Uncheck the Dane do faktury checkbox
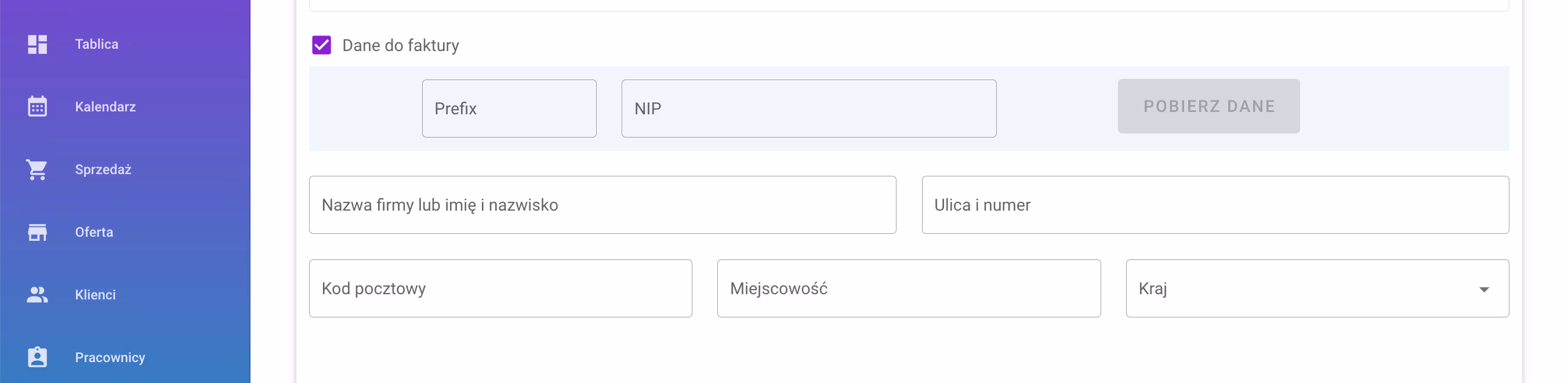 click(321, 45)
